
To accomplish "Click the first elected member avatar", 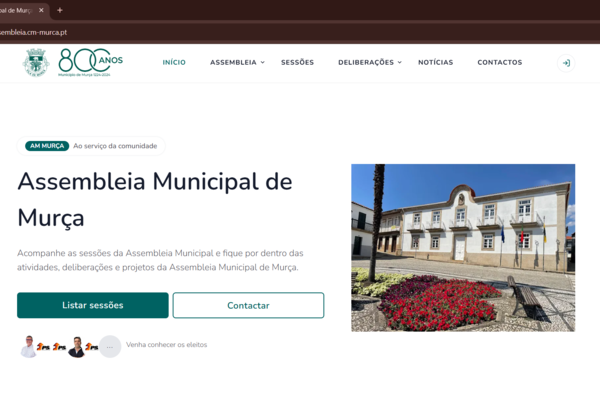I will 29,346.
